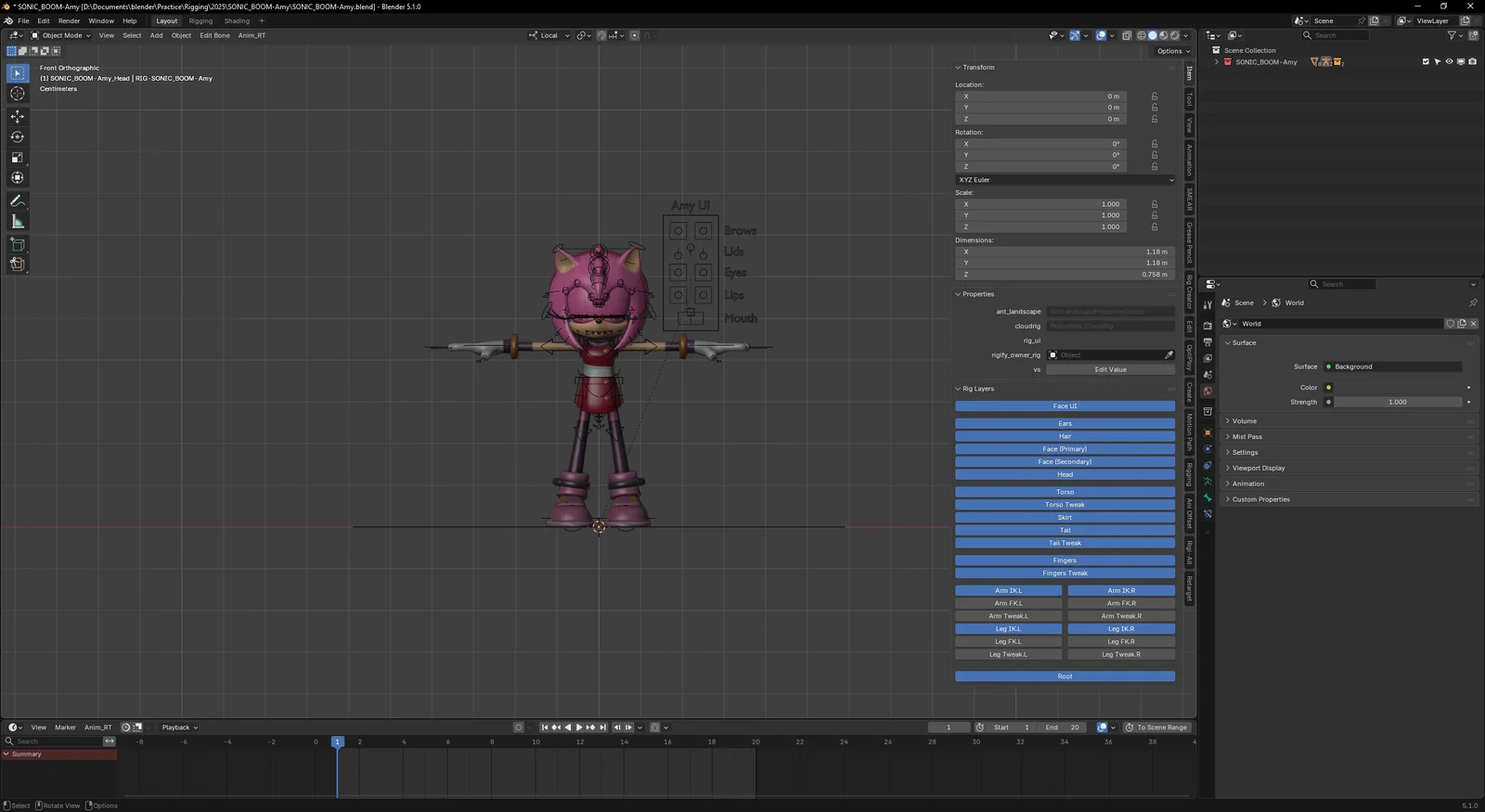Screen dimensions: 1485x812
Task: Toggle the Torso Tweak rig layer
Action: pyautogui.click(x=1065, y=505)
